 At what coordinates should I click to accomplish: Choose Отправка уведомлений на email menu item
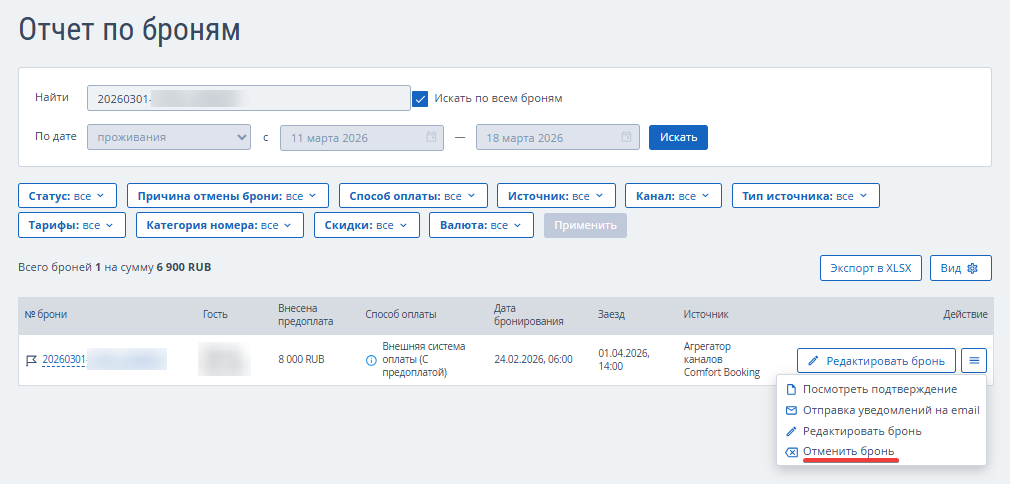pos(890,410)
